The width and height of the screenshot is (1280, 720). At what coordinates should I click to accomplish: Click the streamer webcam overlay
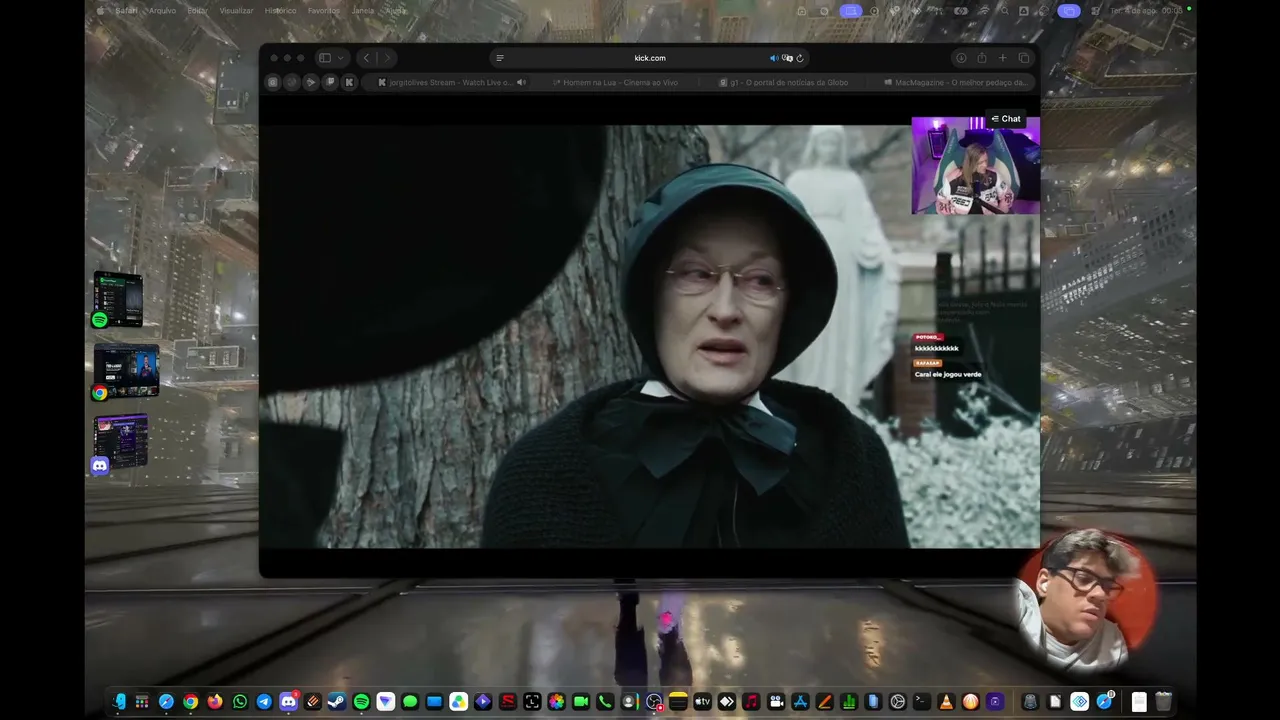tap(975, 166)
